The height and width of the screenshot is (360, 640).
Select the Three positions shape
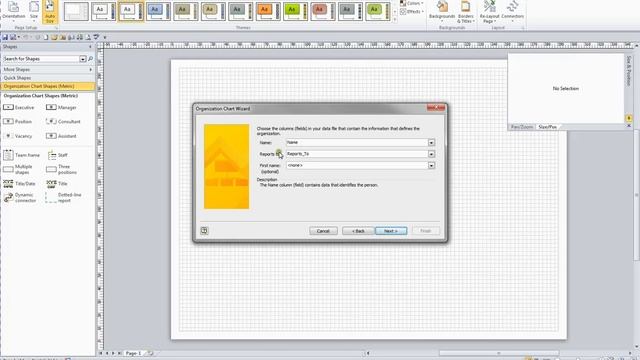pyautogui.click(x=62, y=169)
